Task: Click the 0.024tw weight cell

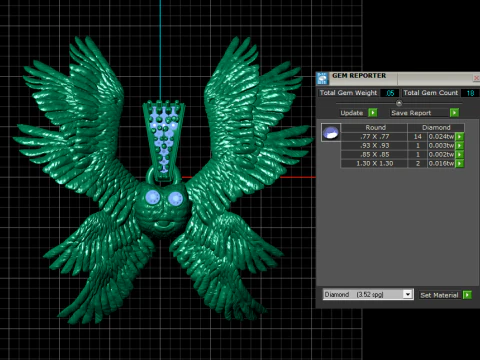Action: click(x=441, y=137)
